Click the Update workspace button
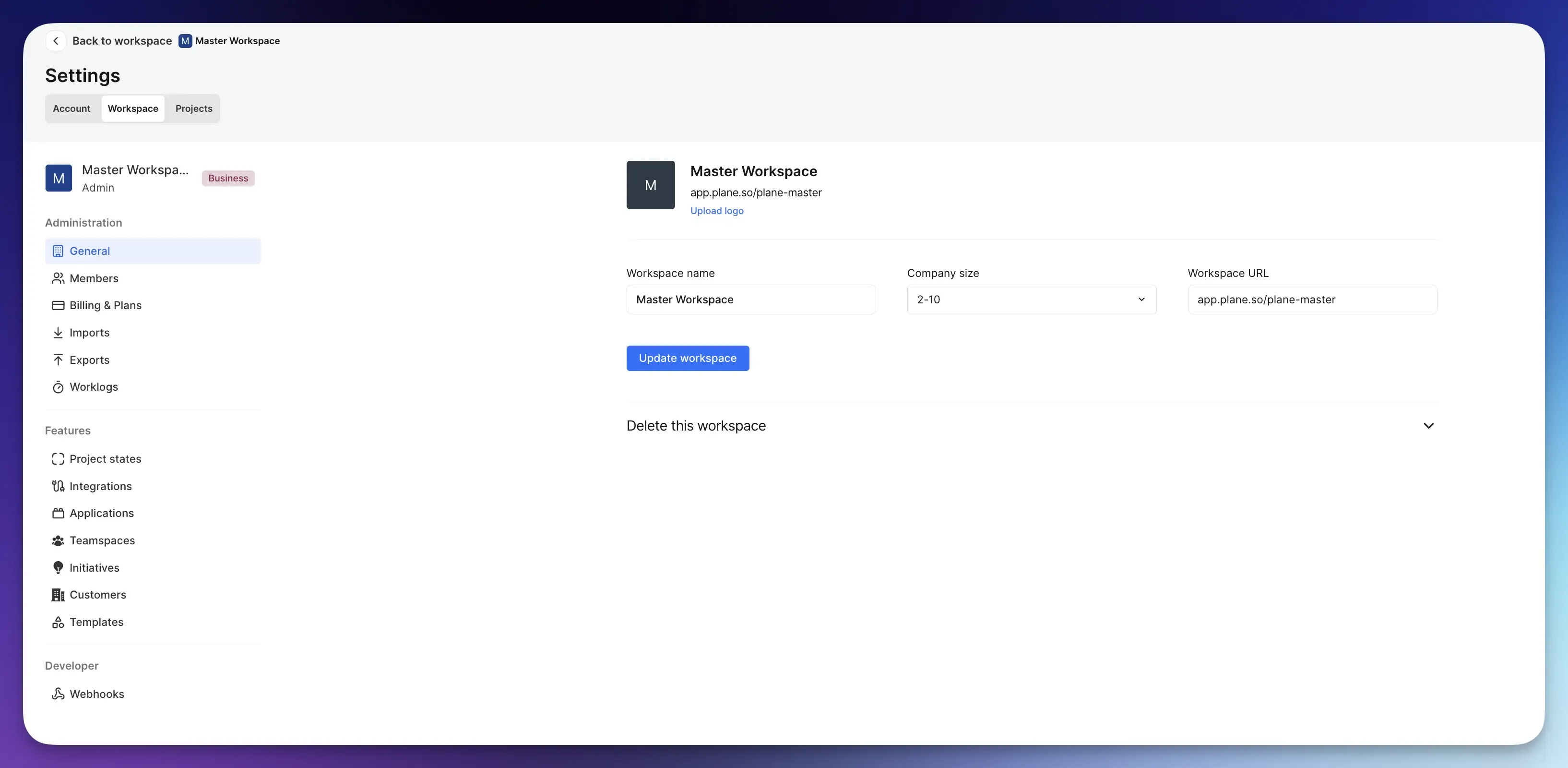The image size is (1568, 768). (687, 358)
